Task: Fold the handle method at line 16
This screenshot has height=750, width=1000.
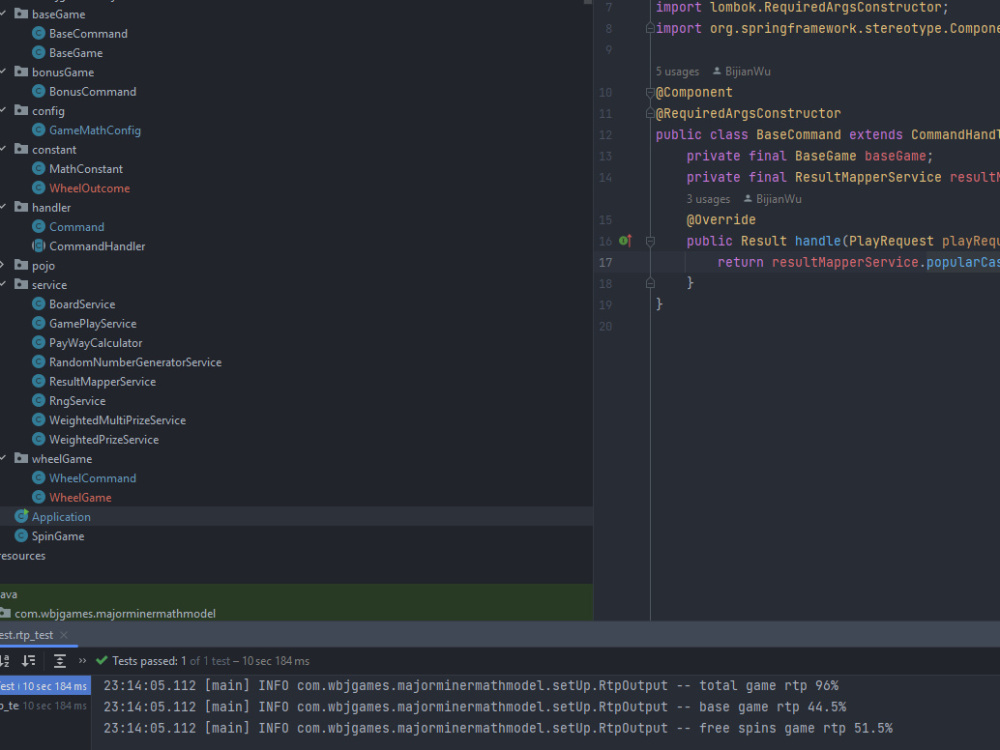Action: [x=650, y=241]
